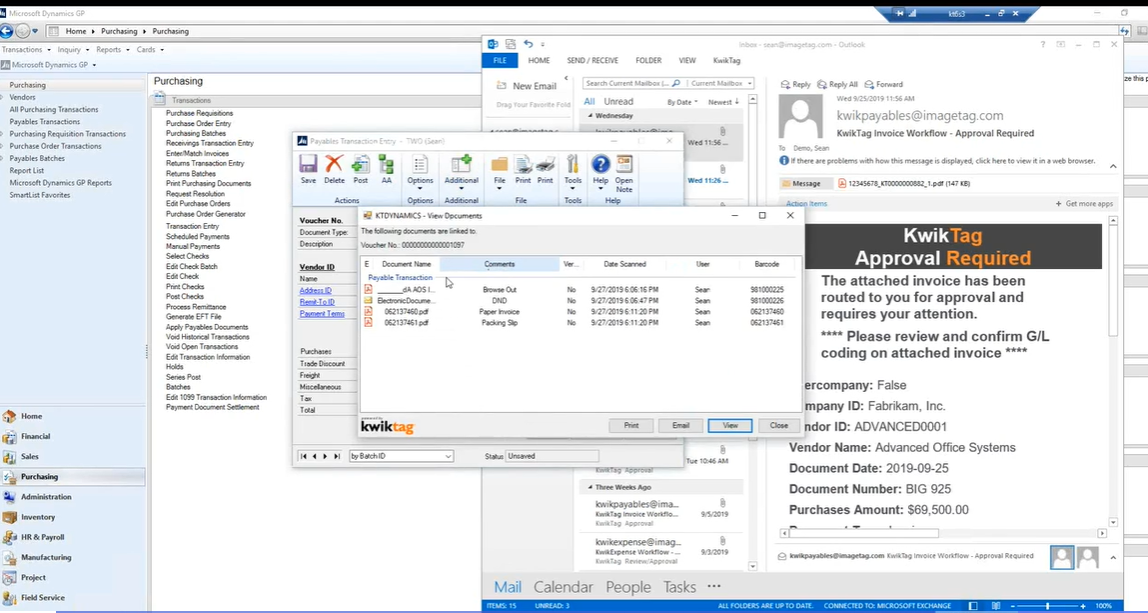Click Reply All in reading pane
The image size is (1148, 613).
[x=838, y=84]
